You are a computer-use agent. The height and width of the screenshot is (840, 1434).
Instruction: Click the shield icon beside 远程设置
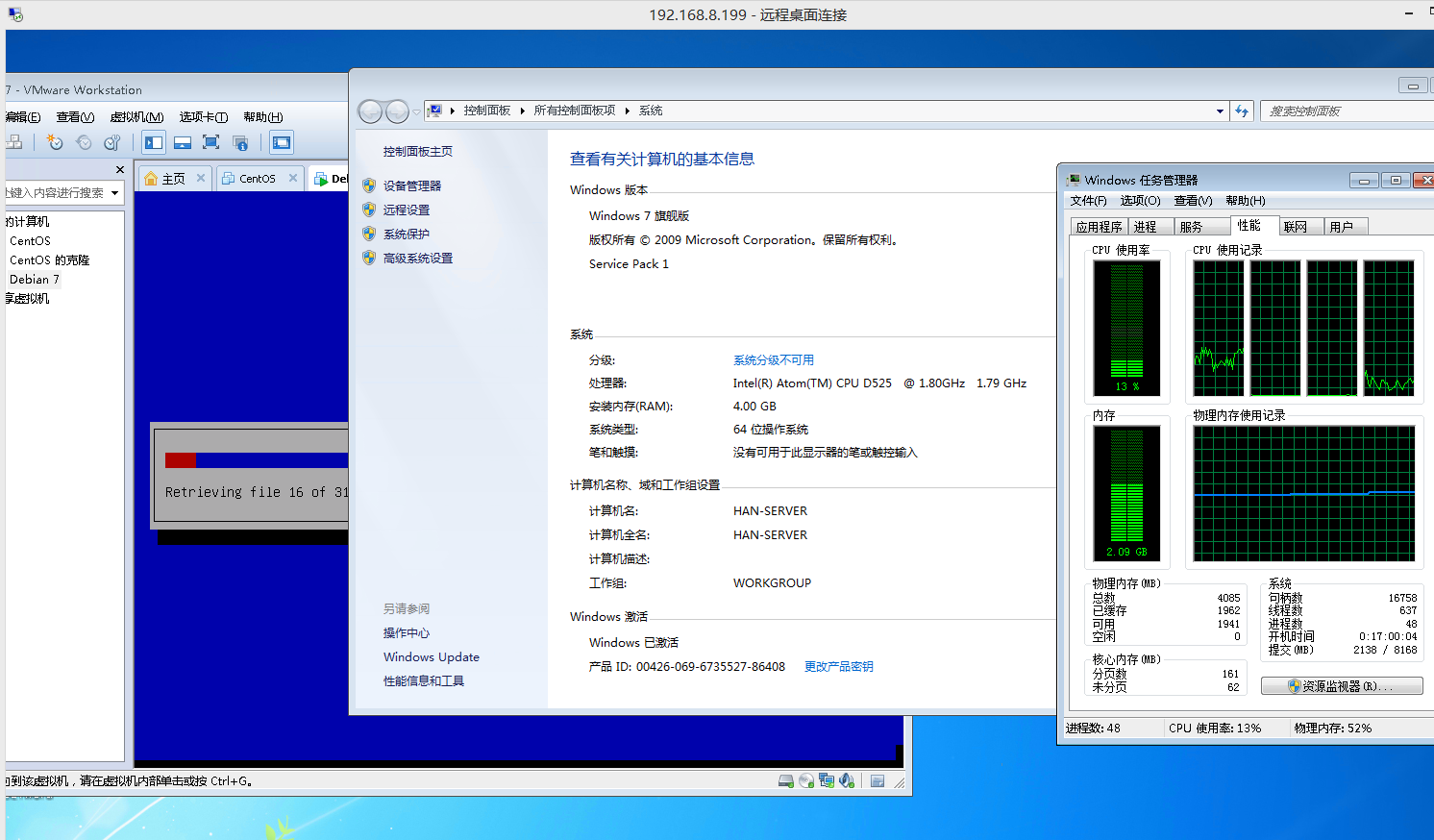click(x=369, y=210)
